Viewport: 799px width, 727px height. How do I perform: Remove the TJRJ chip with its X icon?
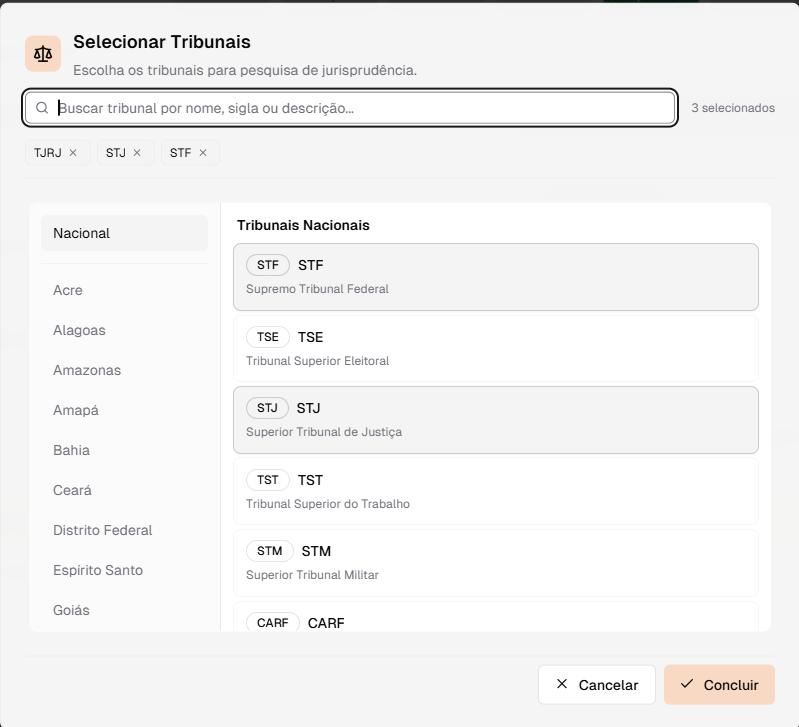coord(73,153)
